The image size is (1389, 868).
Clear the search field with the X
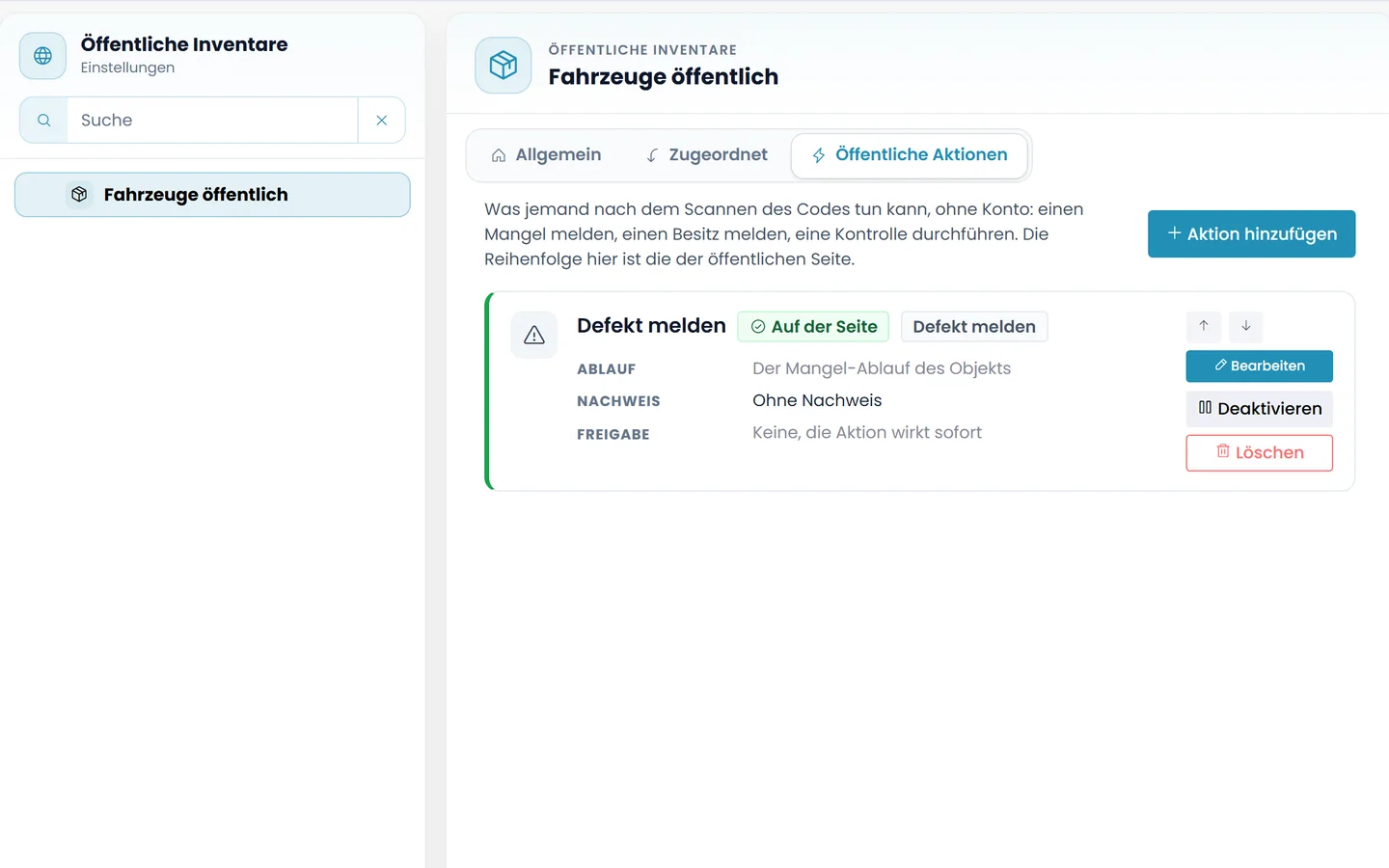click(x=382, y=121)
